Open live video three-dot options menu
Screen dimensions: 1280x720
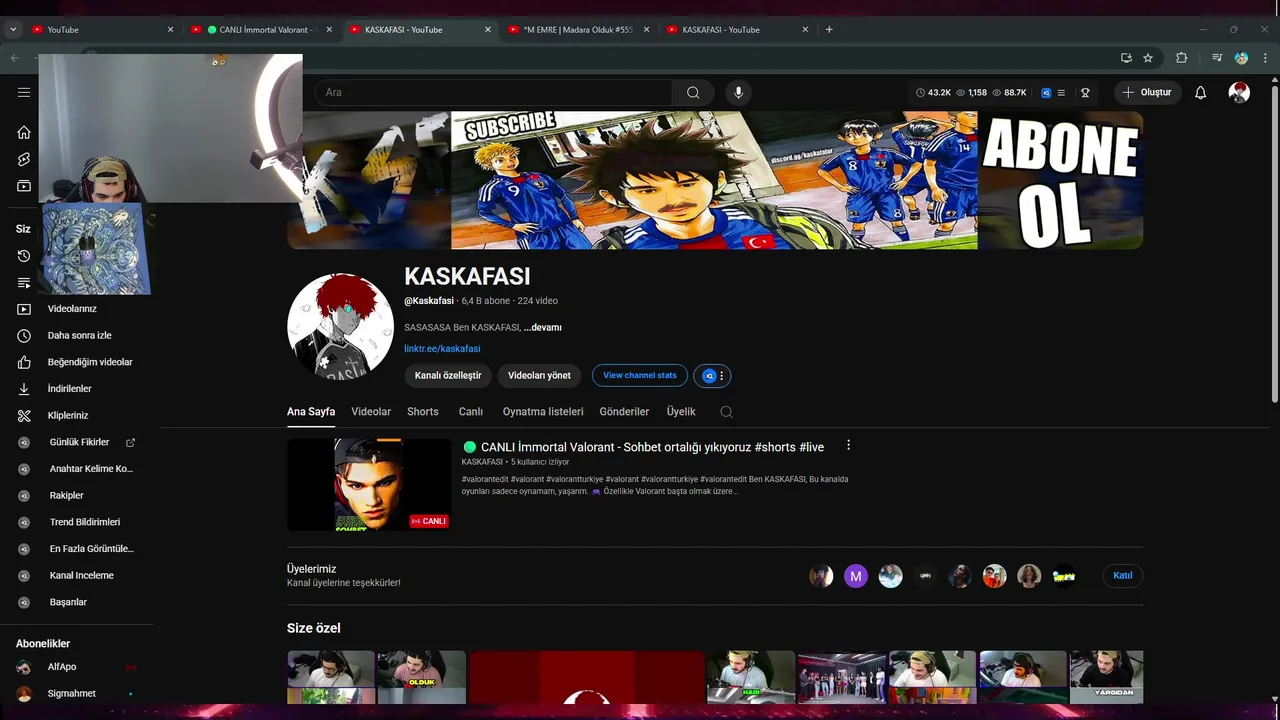pyautogui.click(x=848, y=445)
